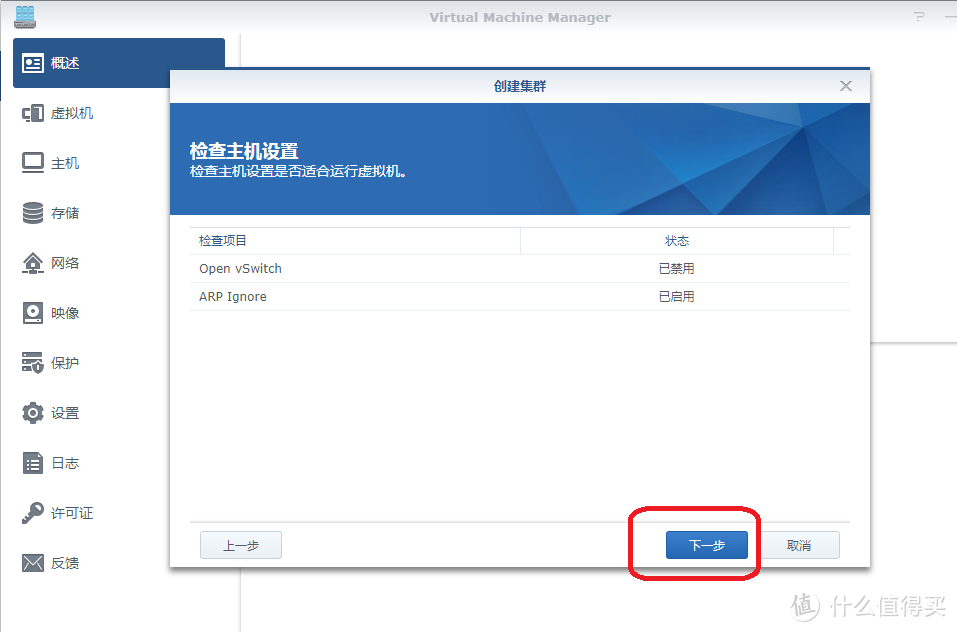Go to 存储 menu label

[65, 213]
